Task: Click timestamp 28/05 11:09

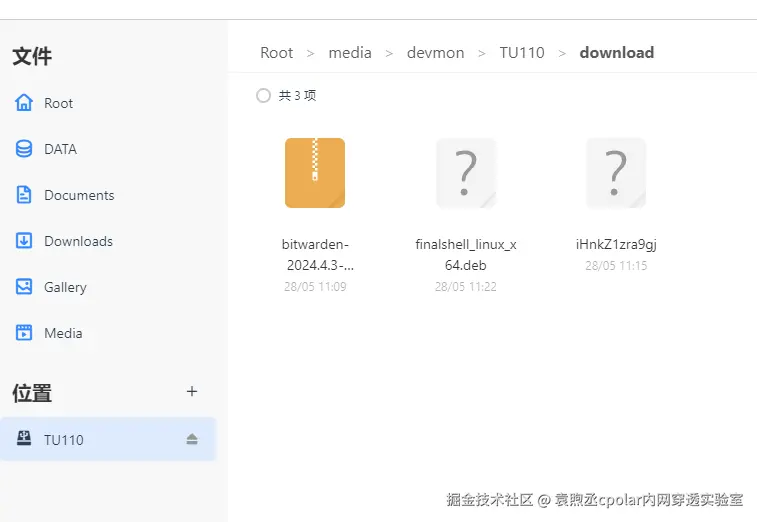Action: click(x=315, y=287)
